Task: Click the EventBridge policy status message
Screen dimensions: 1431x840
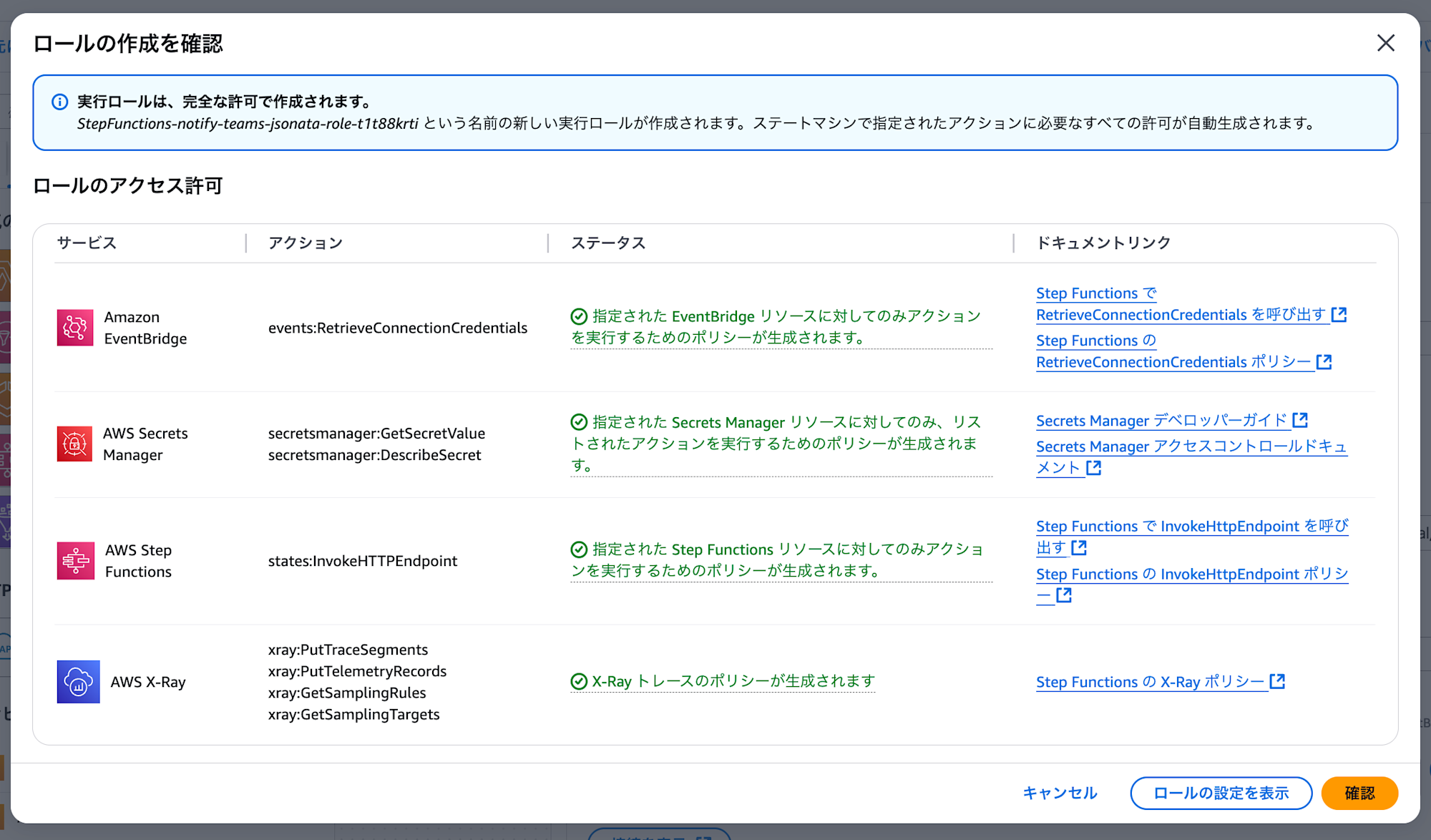Action: coord(781,327)
